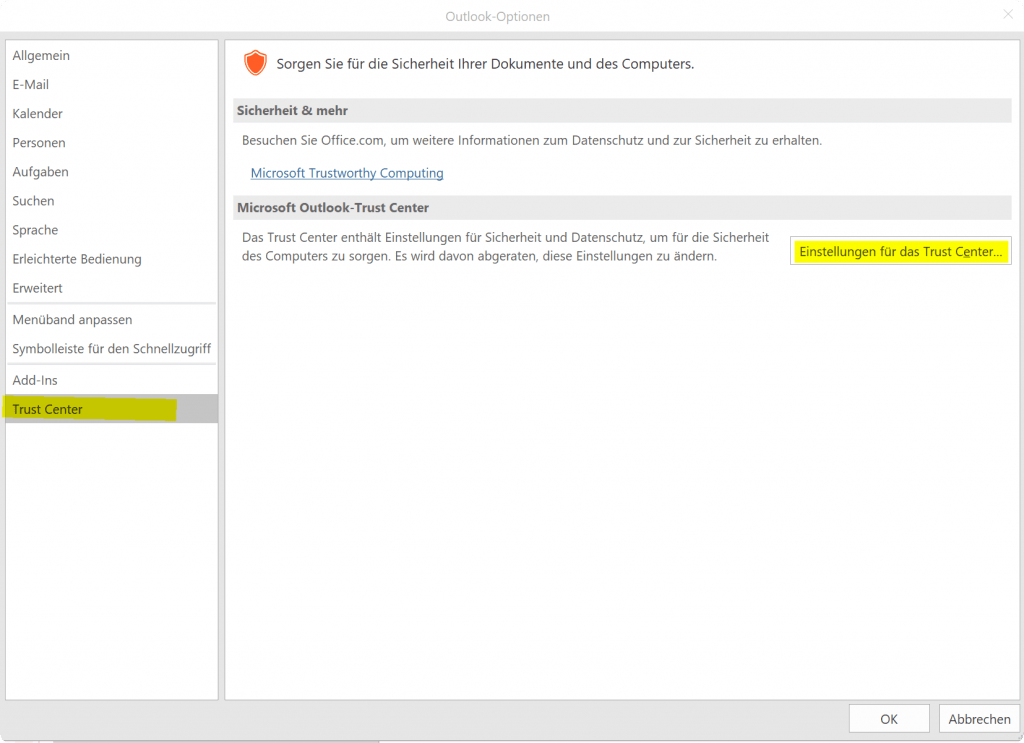Viewport: 1024px width, 743px height.
Task: Open Symbolleiste für den Schnellzugriff
Action: pyautogui.click(x=112, y=349)
